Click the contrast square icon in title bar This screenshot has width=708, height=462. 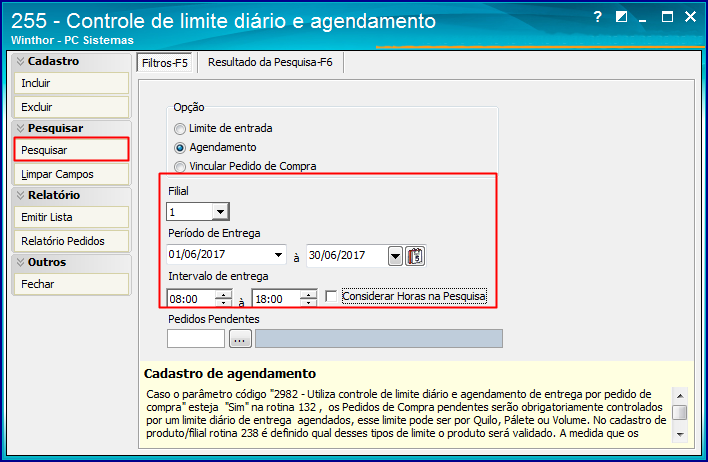621,17
